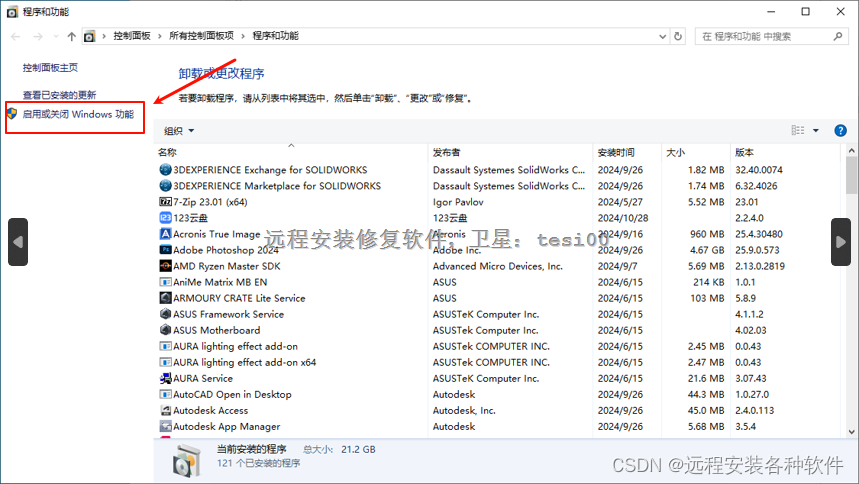859x484 pixels.
Task: Expand chevron before 控制面板 breadcrumb
Action: pos(104,36)
